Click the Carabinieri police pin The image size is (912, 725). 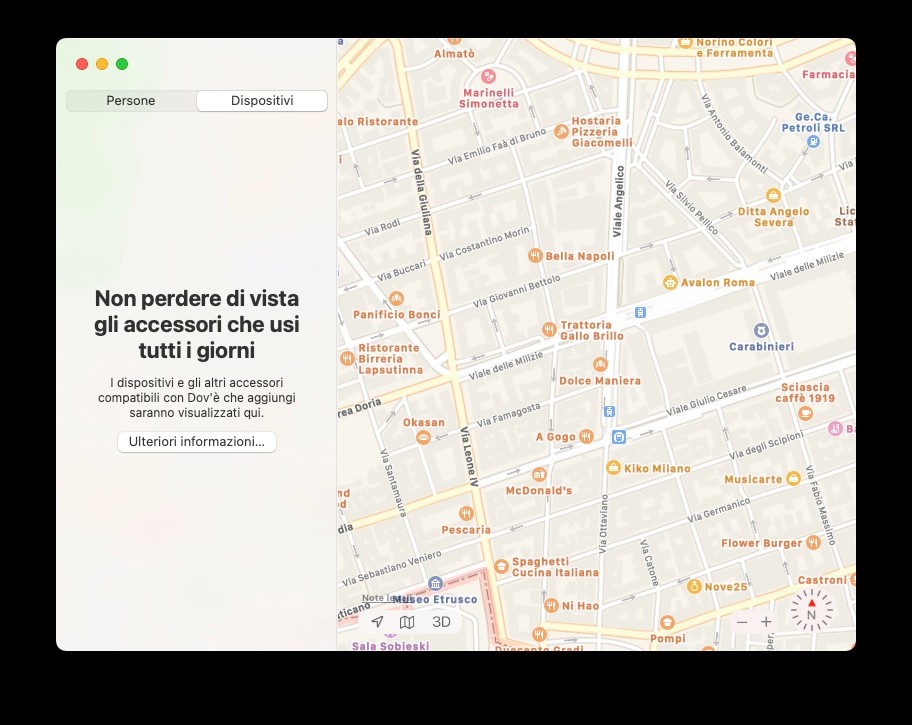click(761, 330)
